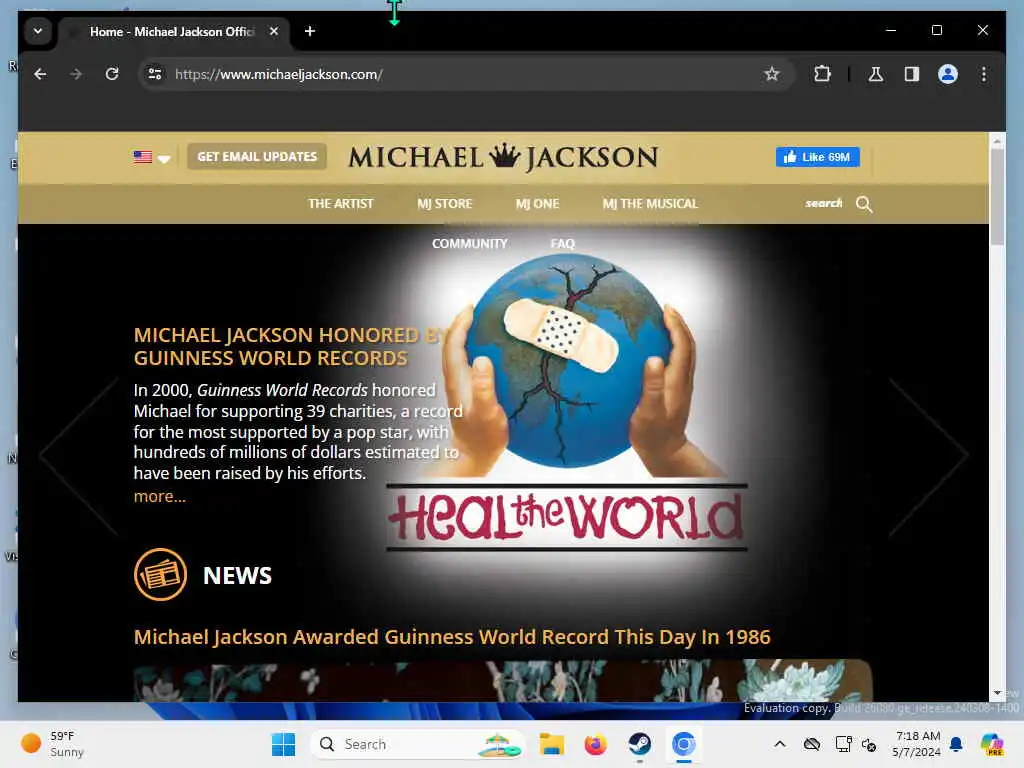Open the browser side panel
Viewport: 1024px width, 768px height.
click(x=912, y=74)
